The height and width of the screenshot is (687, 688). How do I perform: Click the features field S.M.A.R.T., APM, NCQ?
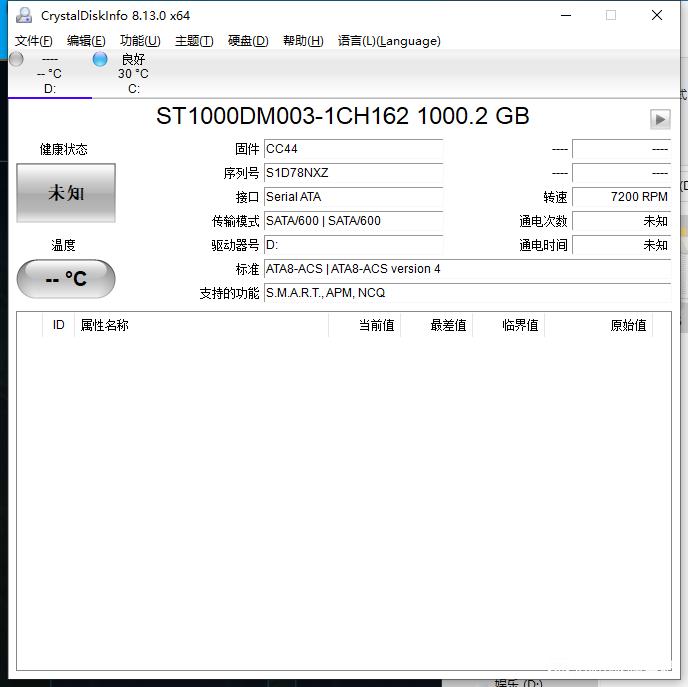[468, 293]
